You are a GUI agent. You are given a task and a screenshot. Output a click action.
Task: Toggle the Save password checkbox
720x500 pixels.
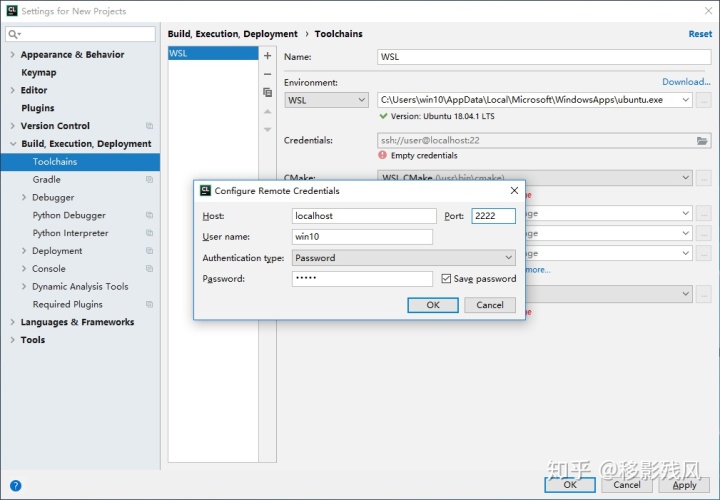tap(446, 279)
